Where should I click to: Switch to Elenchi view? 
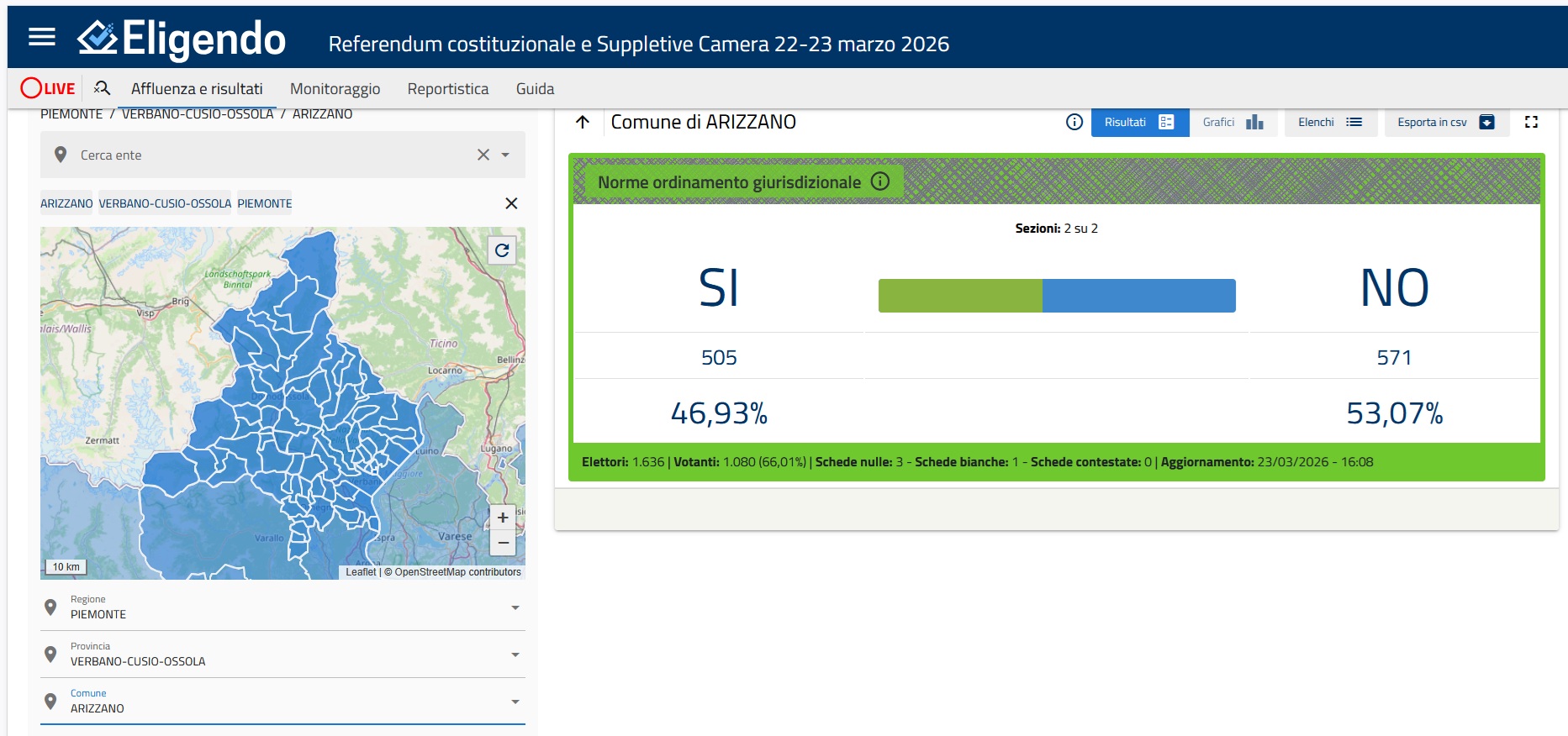(1329, 122)
